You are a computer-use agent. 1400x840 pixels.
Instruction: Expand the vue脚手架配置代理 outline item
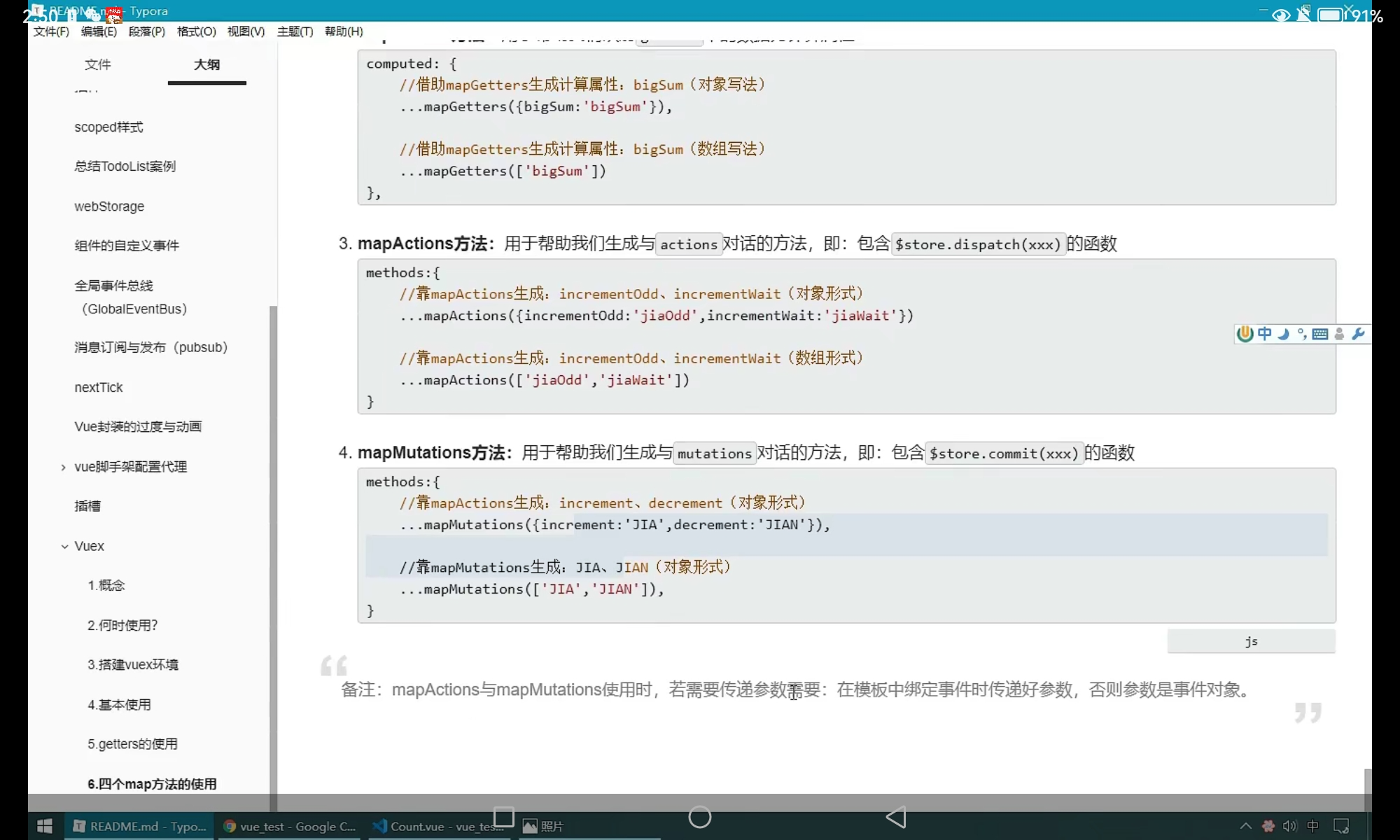[x=63, y=467]
